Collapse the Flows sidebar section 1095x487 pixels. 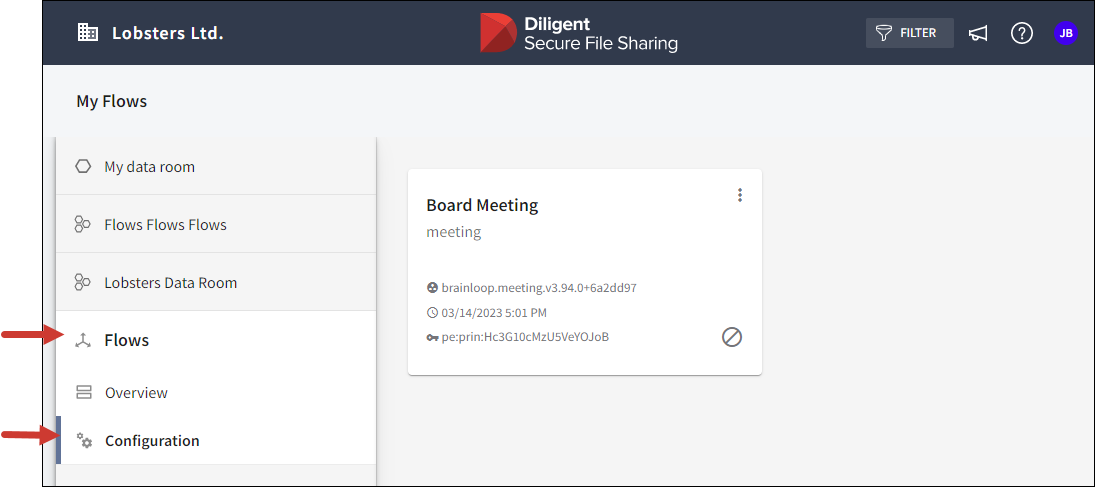click(126, 341)
